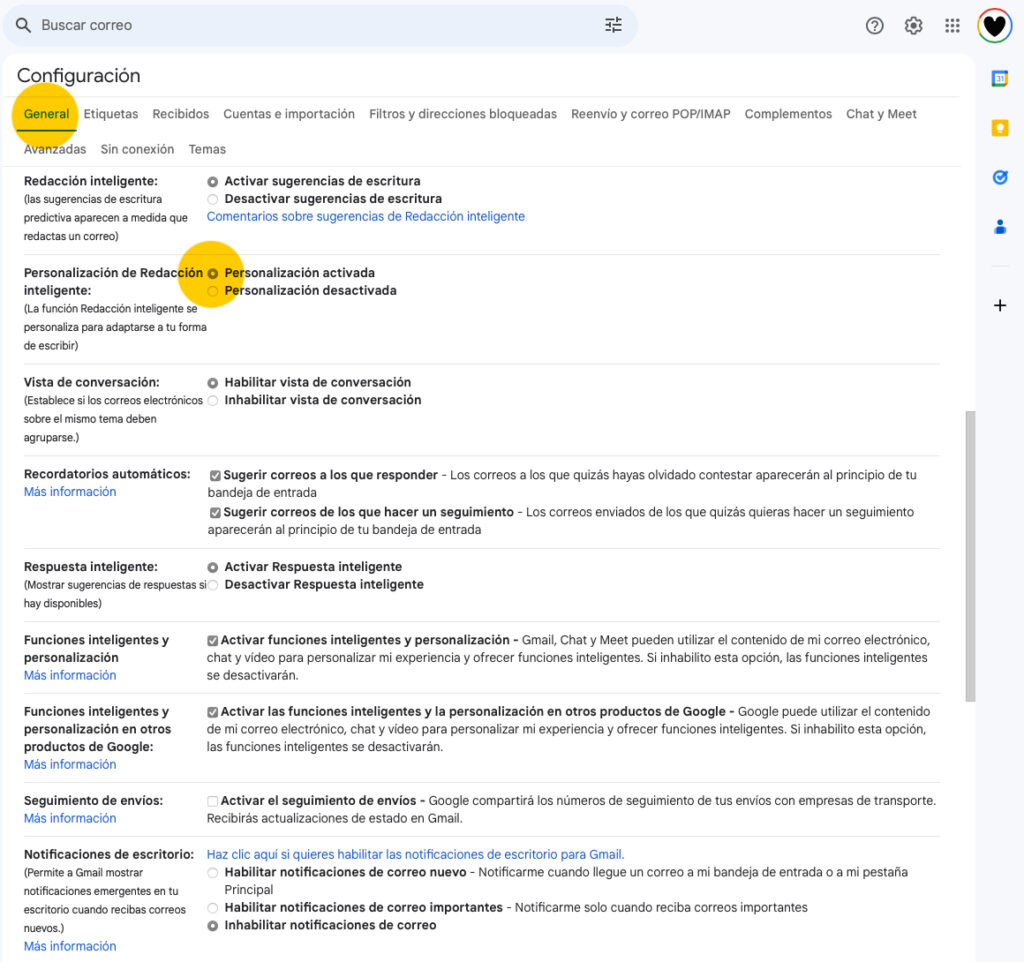Image resolution: width=1024 pixels, height=962 pixels.
Task: Open the settings gear icon
Action: (913, 25)
